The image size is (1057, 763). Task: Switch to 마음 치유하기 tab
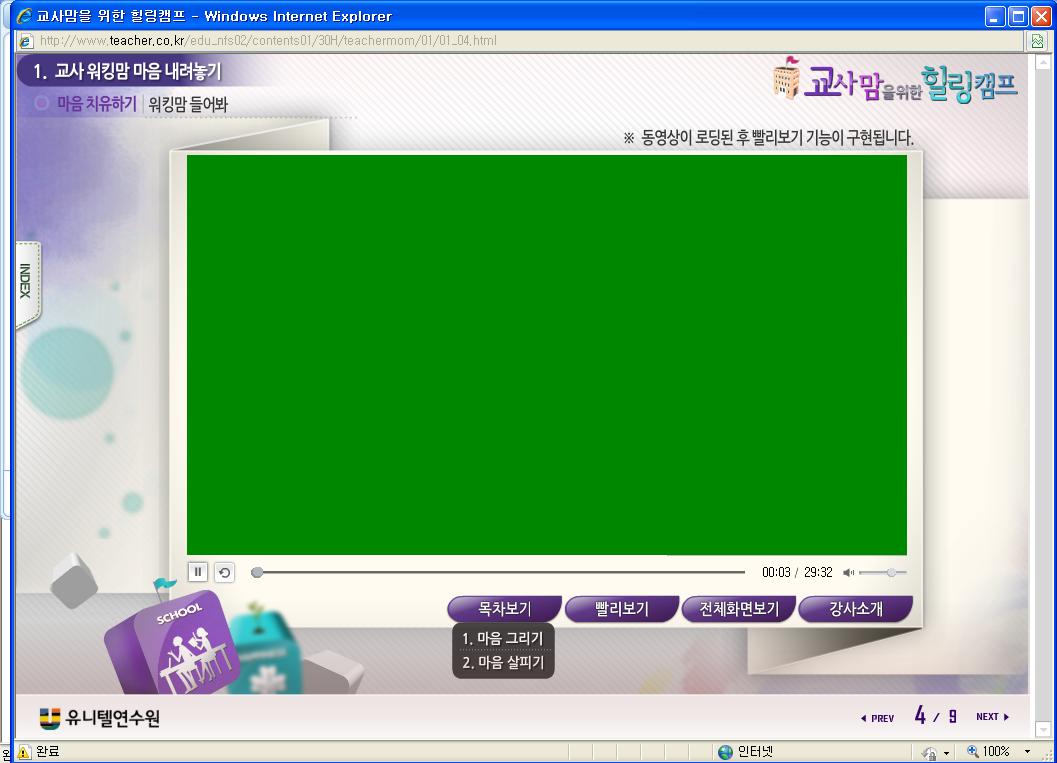96,103
